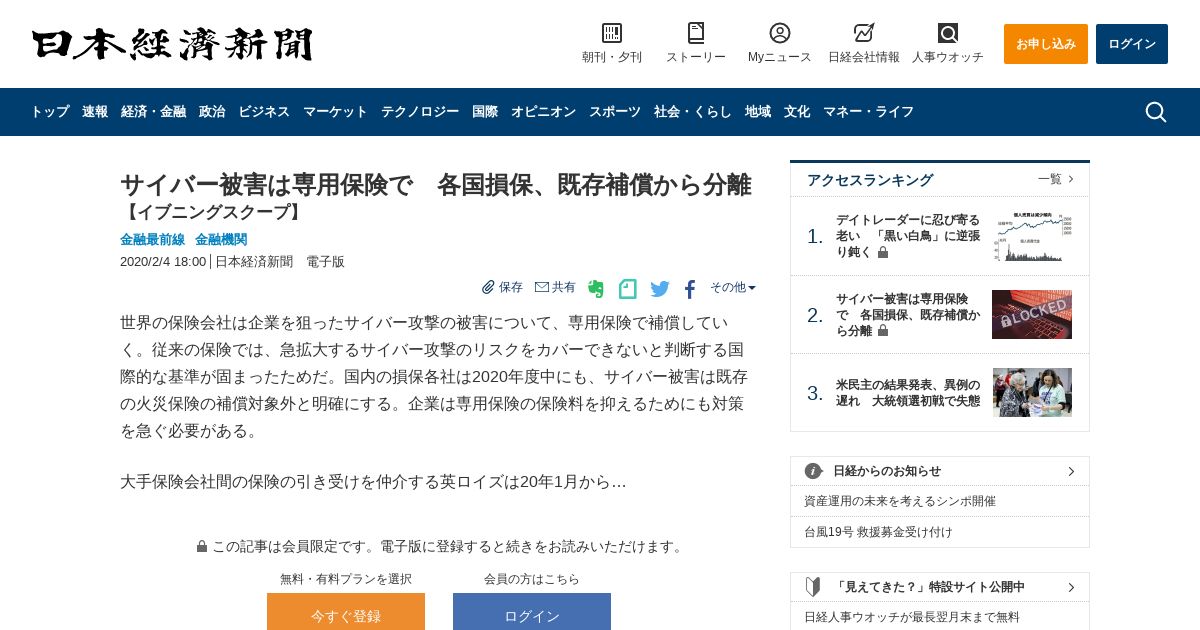This screenshot has width=1200, height=630.
Task: Click the info icon beside 日経からのお知らせ
Action: [814, 471]
